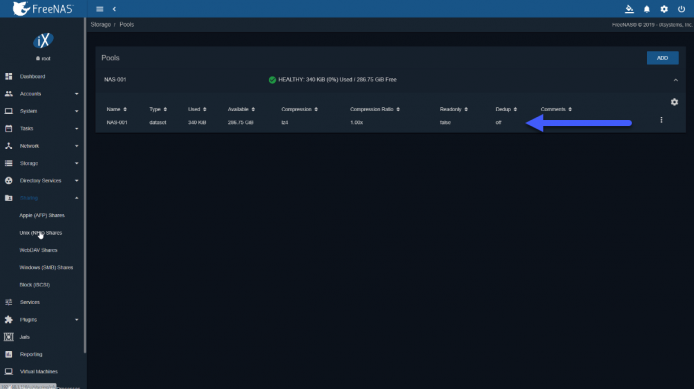This screenshot has height=389, width=694.
Task: Open the task manager icon in top bar
Action: (629, 9)
